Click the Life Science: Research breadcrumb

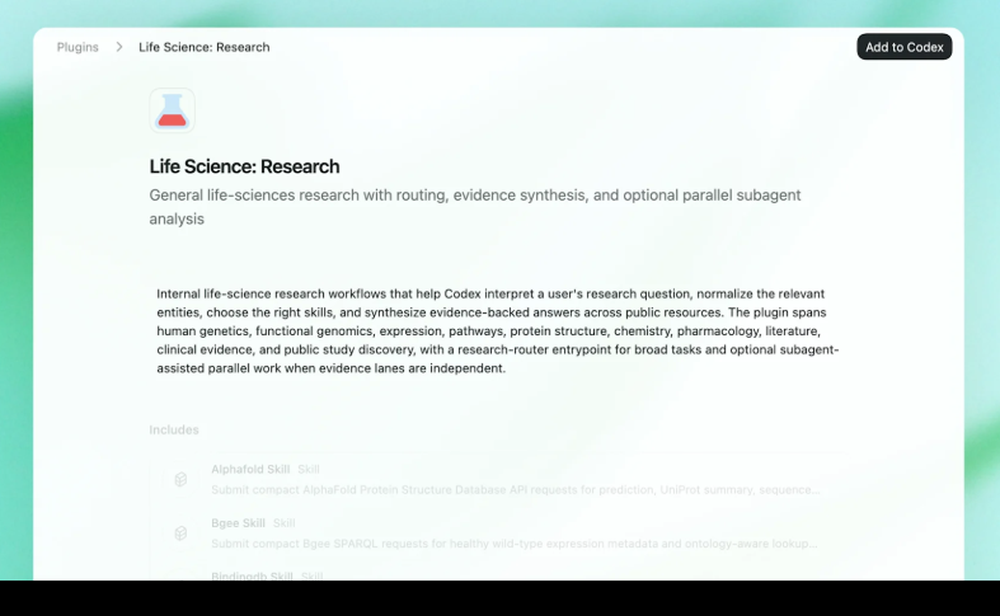click(204, 47)
